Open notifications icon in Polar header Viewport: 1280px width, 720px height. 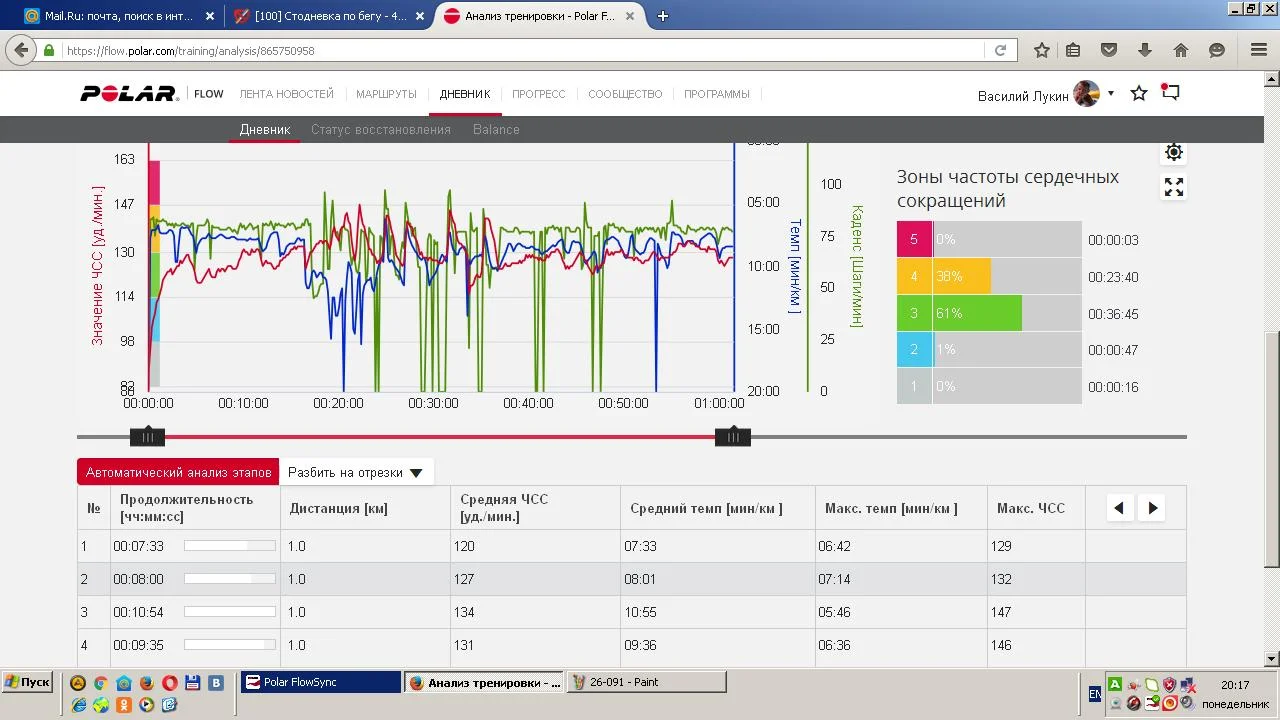[1171, 93]
